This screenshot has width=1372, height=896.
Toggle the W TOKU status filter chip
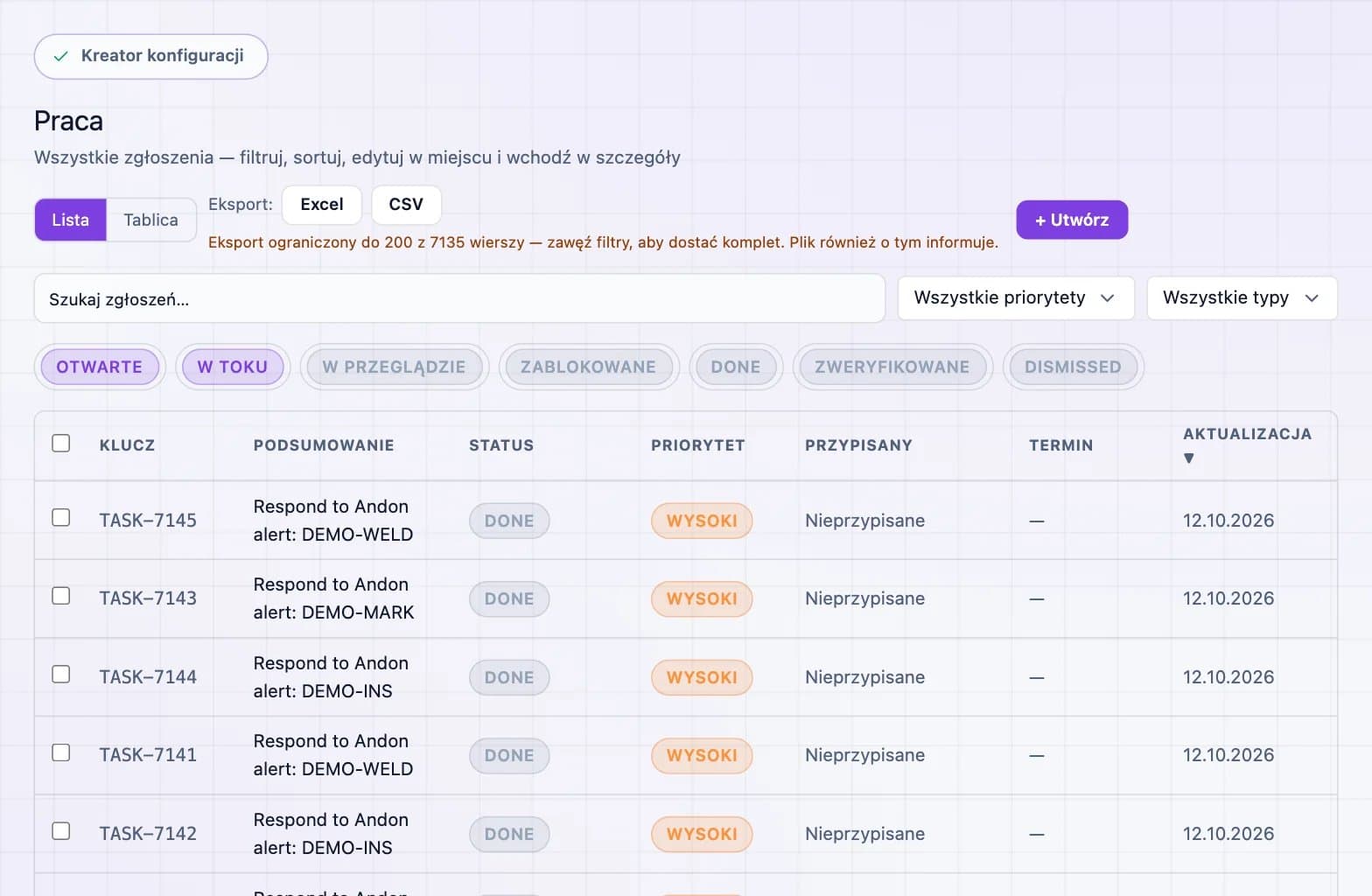pyautogui.click(x=233, y=367)
